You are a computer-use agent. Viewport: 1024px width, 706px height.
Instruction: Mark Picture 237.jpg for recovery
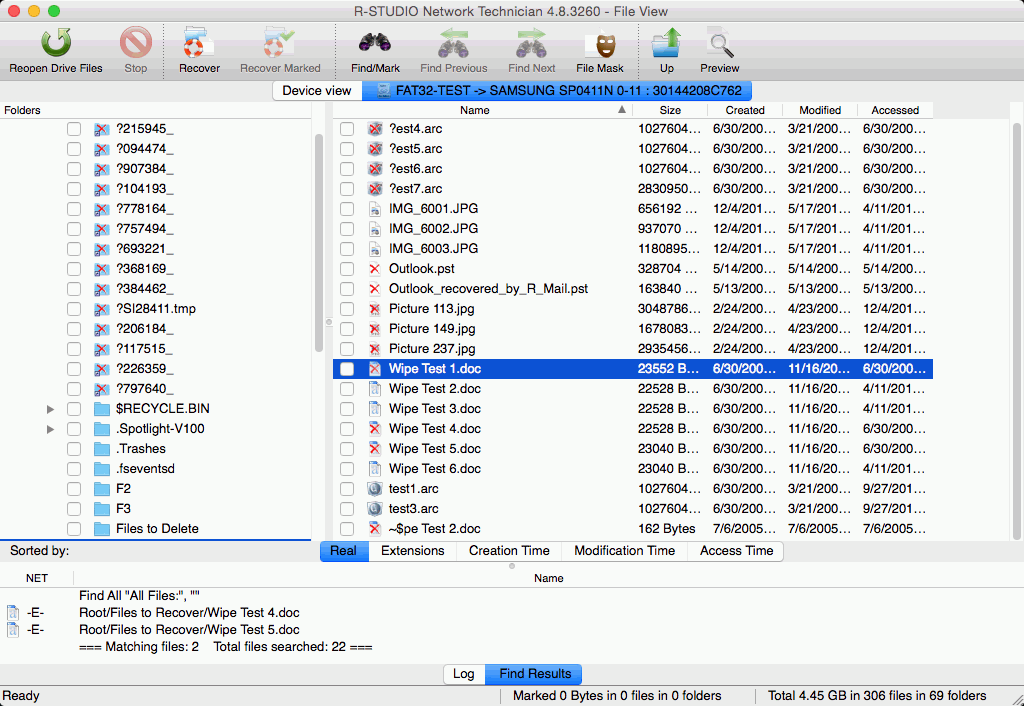tap(347, 349)
